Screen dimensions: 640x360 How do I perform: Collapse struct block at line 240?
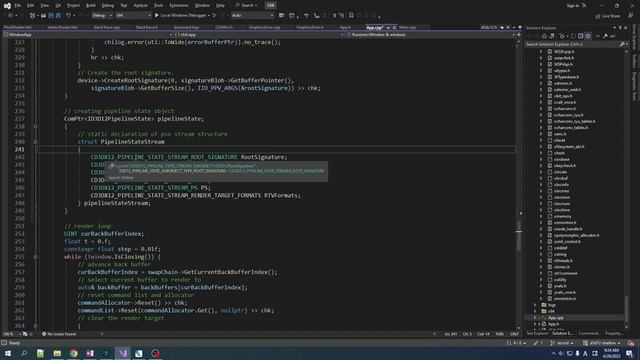(x=36, y=142)
